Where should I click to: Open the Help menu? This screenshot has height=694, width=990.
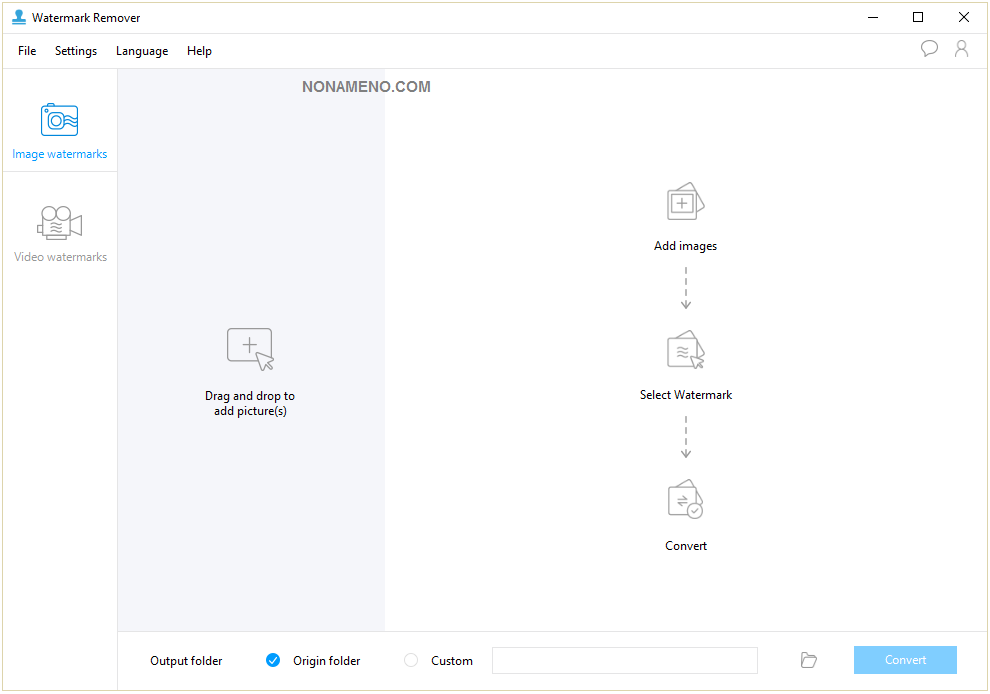(199, 51)
